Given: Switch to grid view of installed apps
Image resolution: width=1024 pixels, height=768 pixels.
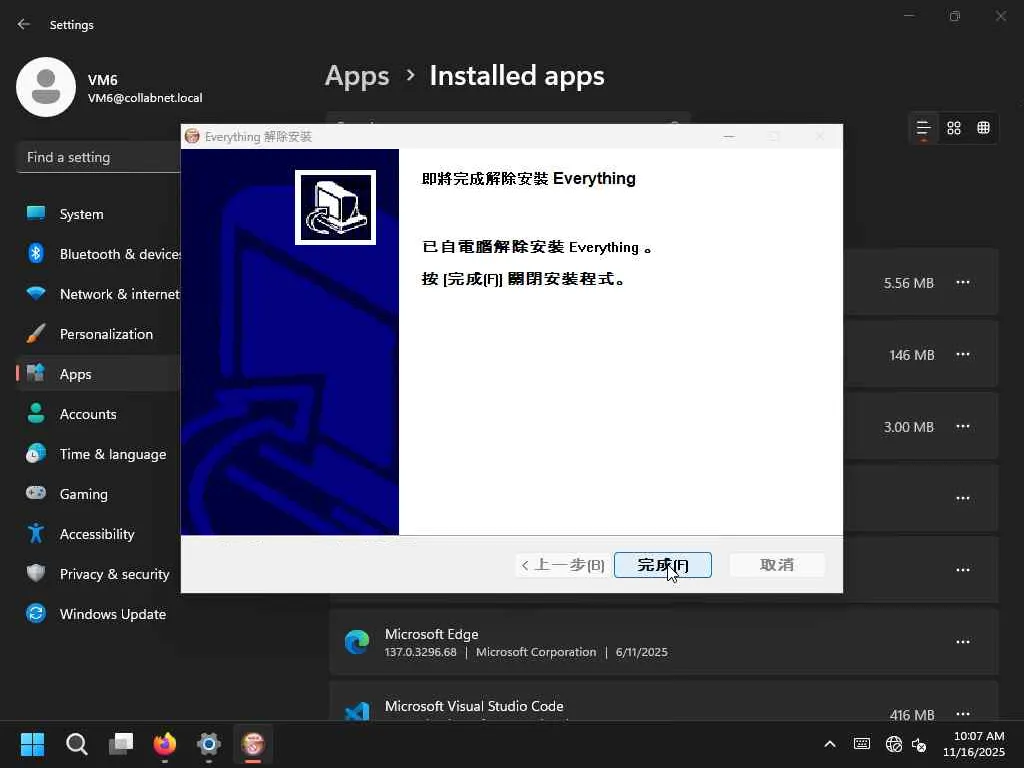Looking at the screenshot, I should (953, 128).
